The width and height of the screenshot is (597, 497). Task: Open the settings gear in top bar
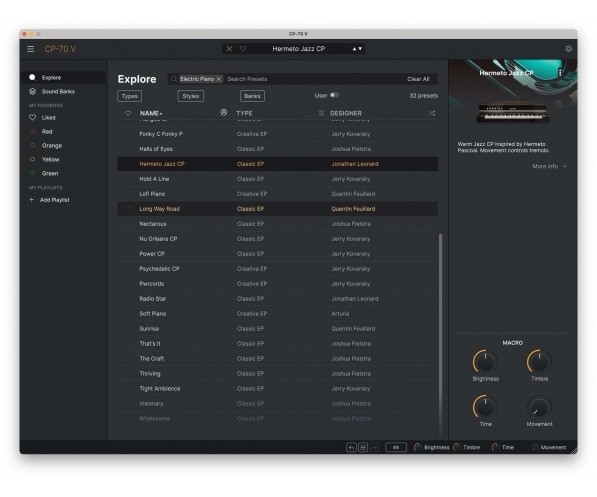pyautogui.click(x=568, y=49)
